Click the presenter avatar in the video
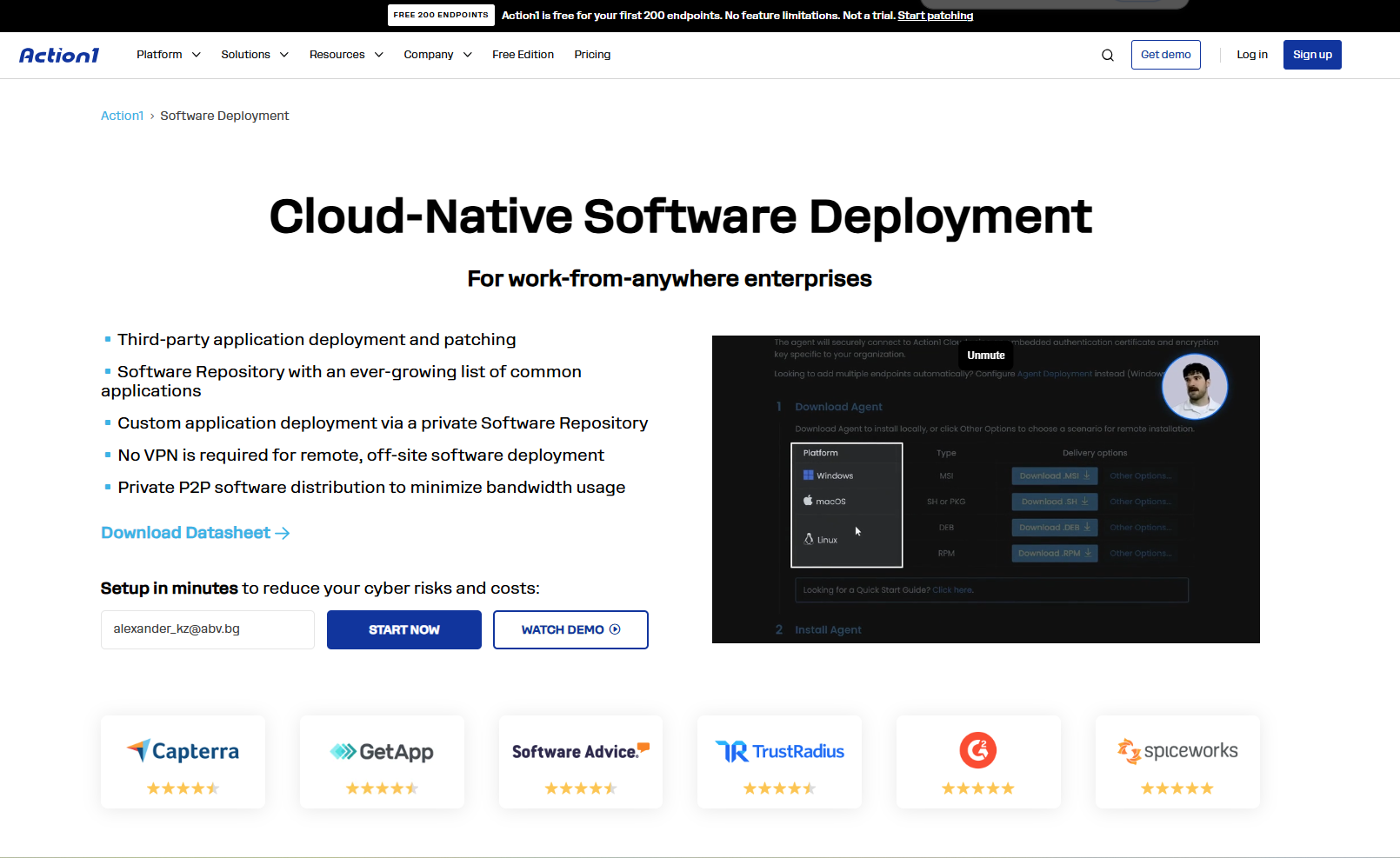The image size is (1400, 858). [x=1195, y=386]
